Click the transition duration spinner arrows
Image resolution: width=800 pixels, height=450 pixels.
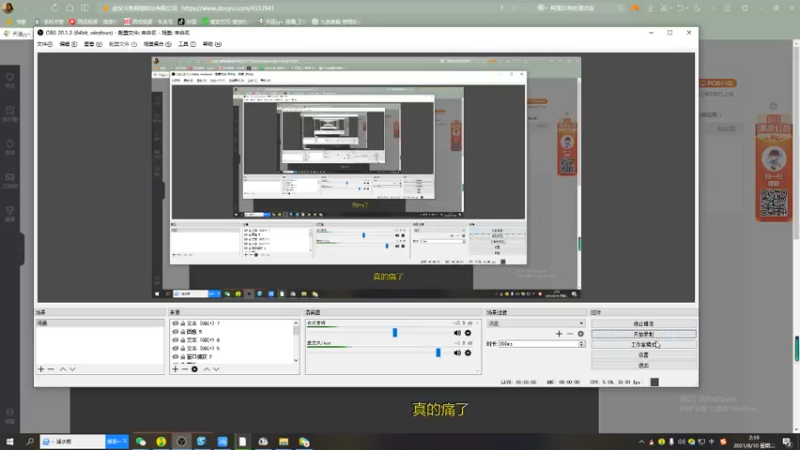pyautogui.click(x=582, y=344)
